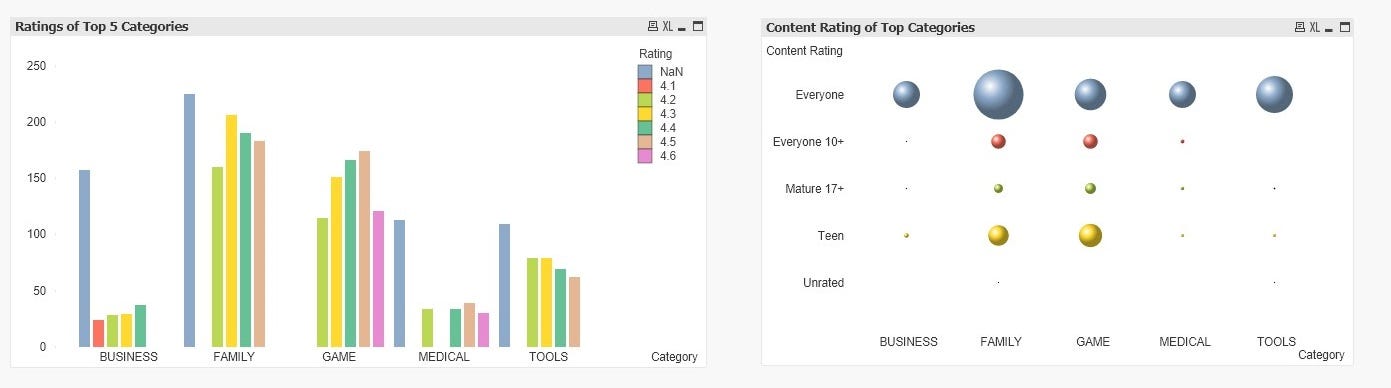Image resolution: width=1391 pixels, height=388 pixels.
Task: Select the FAMILY Everyone 10+ red bubble
Action: tap(998, 141)
